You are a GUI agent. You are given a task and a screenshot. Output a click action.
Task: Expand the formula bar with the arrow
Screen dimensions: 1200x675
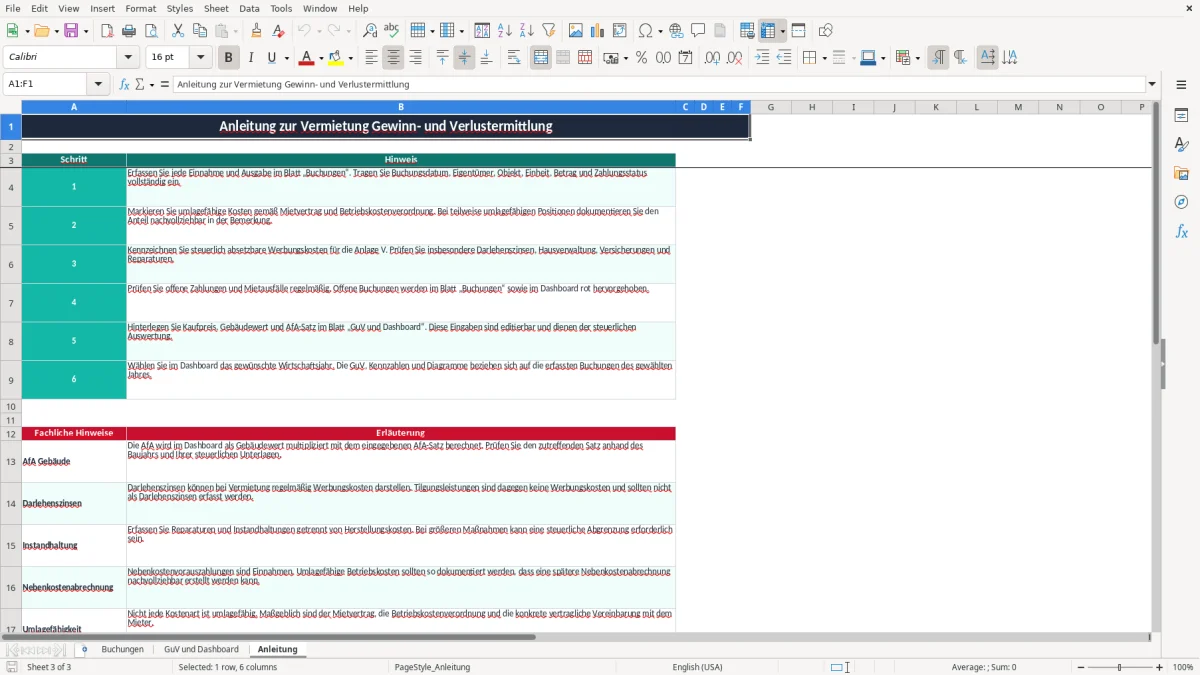click(x=1152, y=84)
